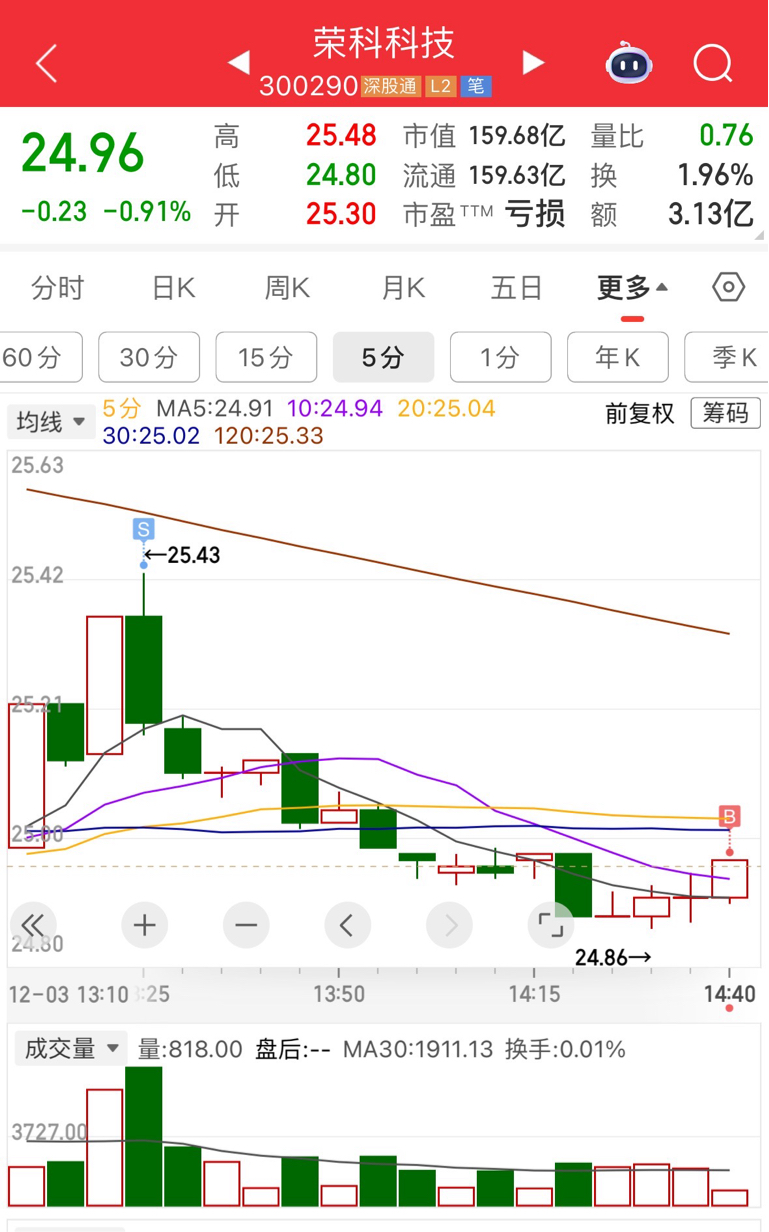
Task: Tap the 深股通 badge
Action: coord(391,87)
